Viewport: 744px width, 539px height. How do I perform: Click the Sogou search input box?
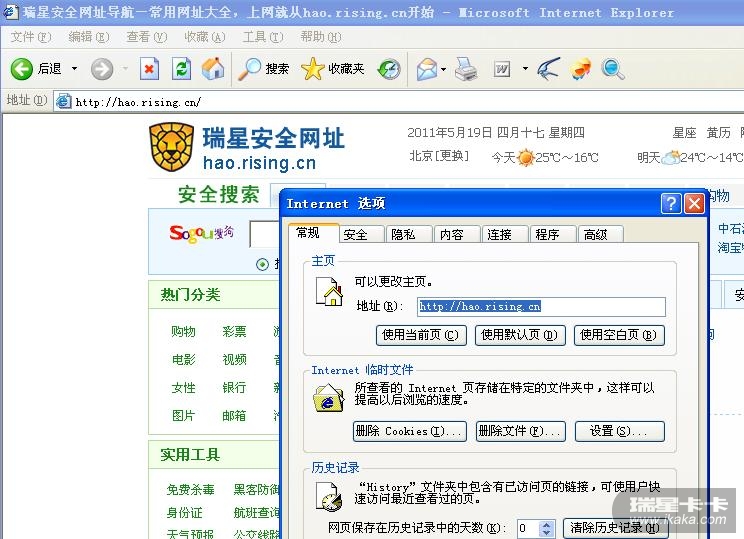(264, 233)
